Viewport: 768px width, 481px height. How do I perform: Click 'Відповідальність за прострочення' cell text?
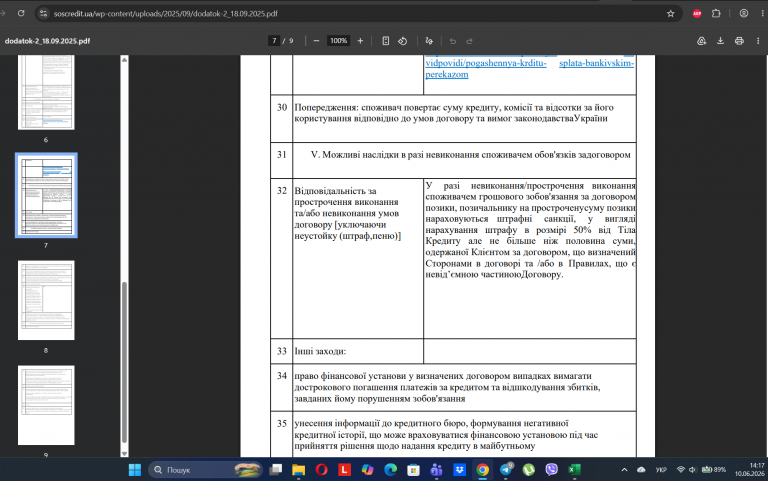coord(348,213)
